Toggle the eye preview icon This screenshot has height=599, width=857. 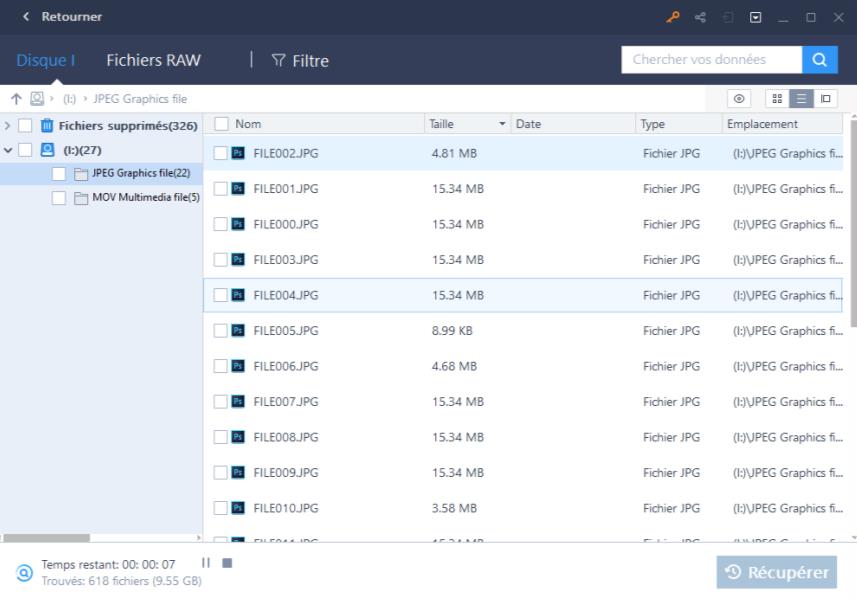coord(739,98)
